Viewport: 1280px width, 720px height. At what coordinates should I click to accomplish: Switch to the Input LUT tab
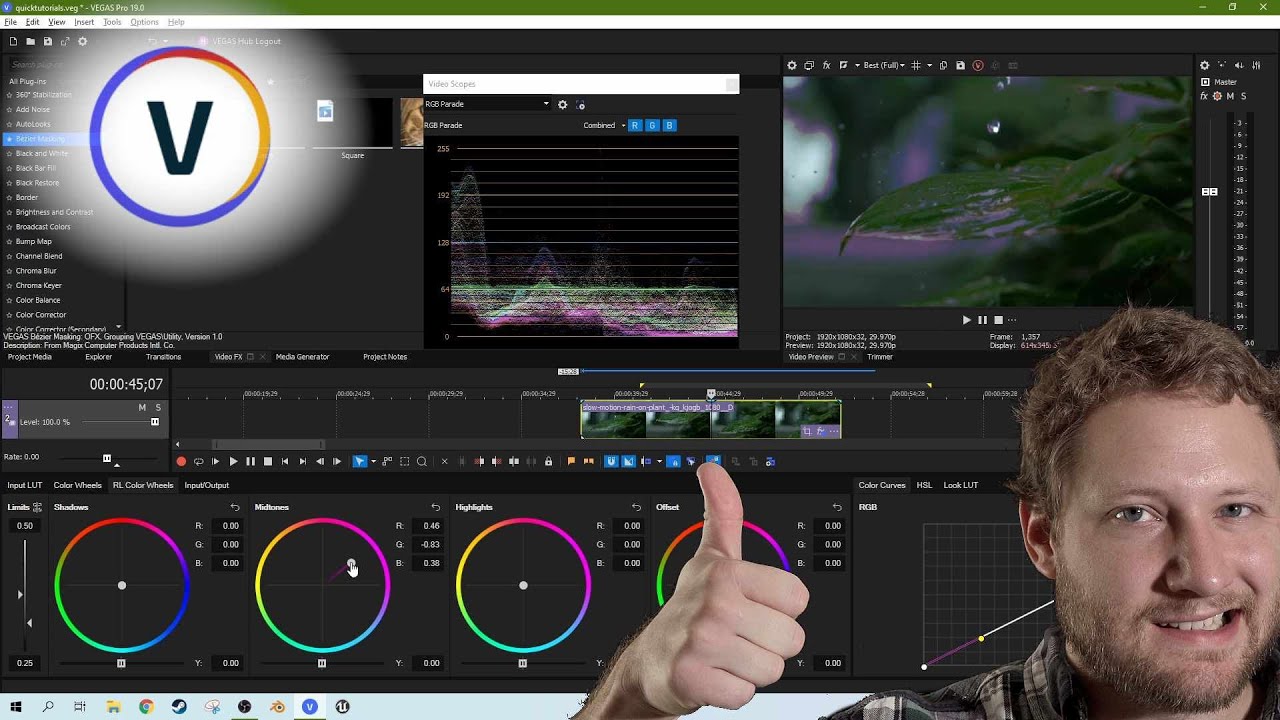[x=25, y=485]
